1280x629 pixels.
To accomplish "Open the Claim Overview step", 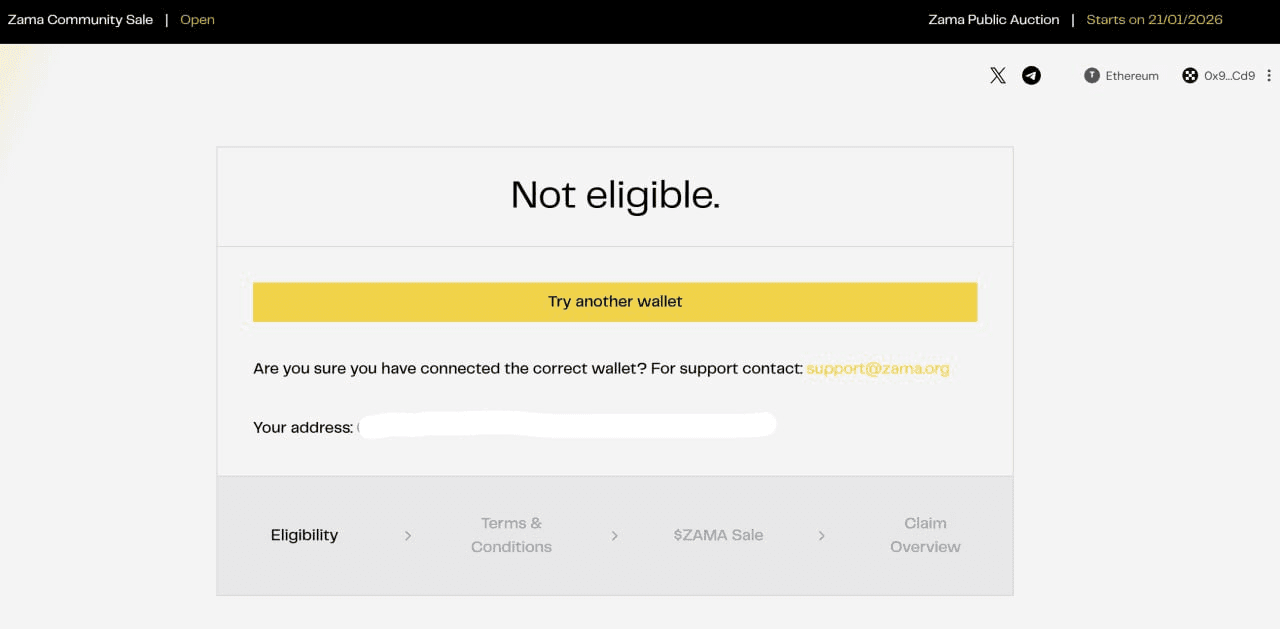I will 925,535.
